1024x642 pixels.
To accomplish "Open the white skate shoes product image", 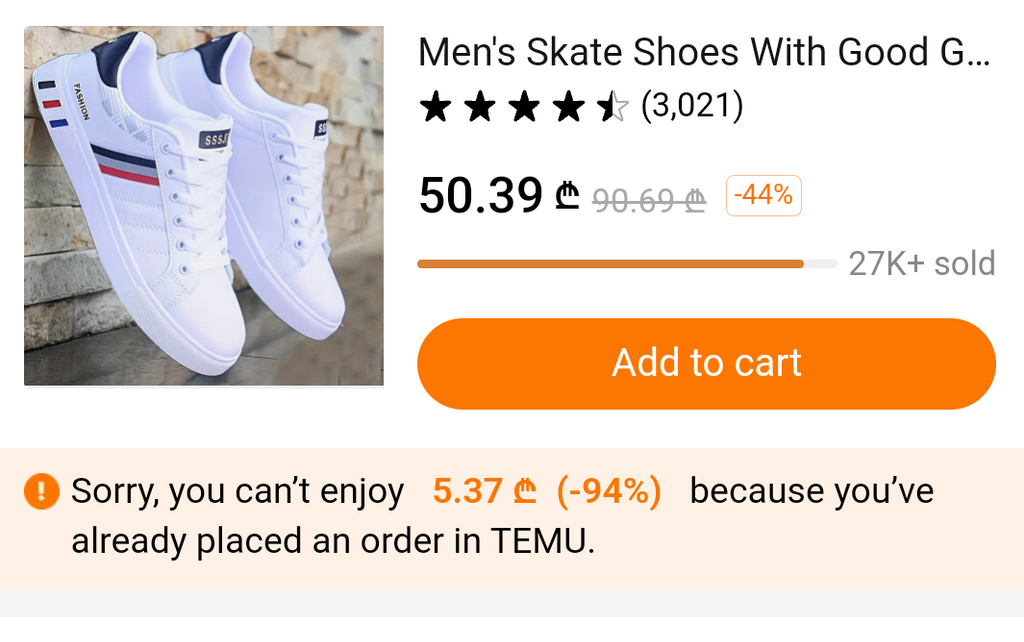I will [204, 206].
